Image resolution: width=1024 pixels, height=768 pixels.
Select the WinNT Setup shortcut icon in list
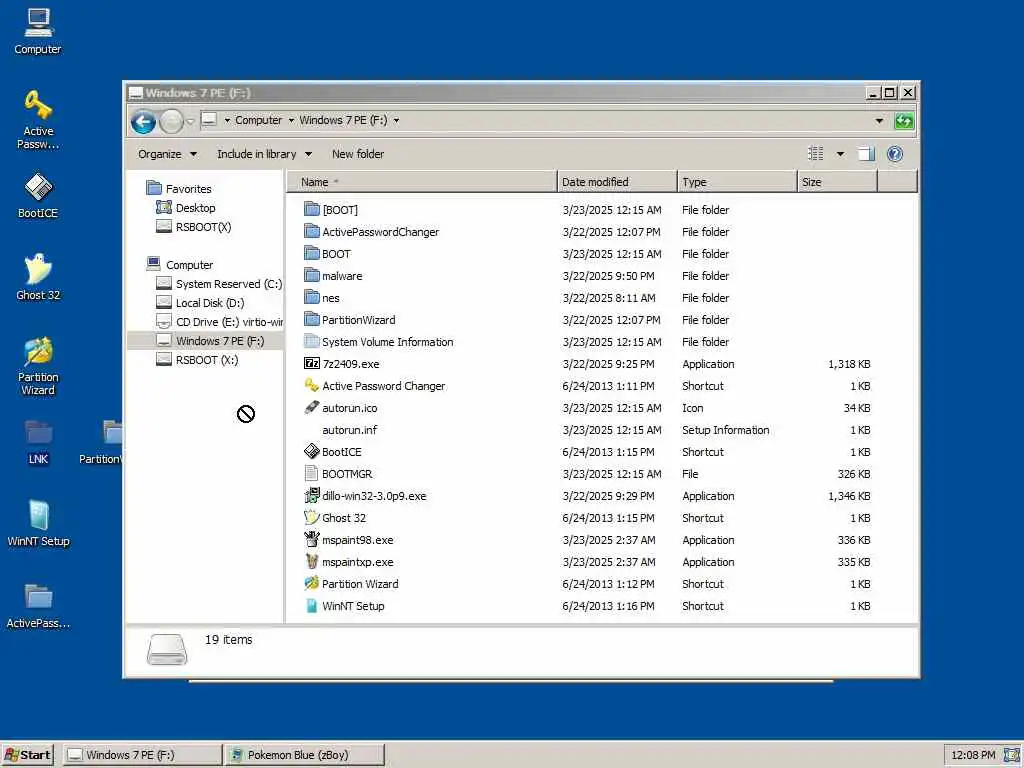[x=312, y=605]
